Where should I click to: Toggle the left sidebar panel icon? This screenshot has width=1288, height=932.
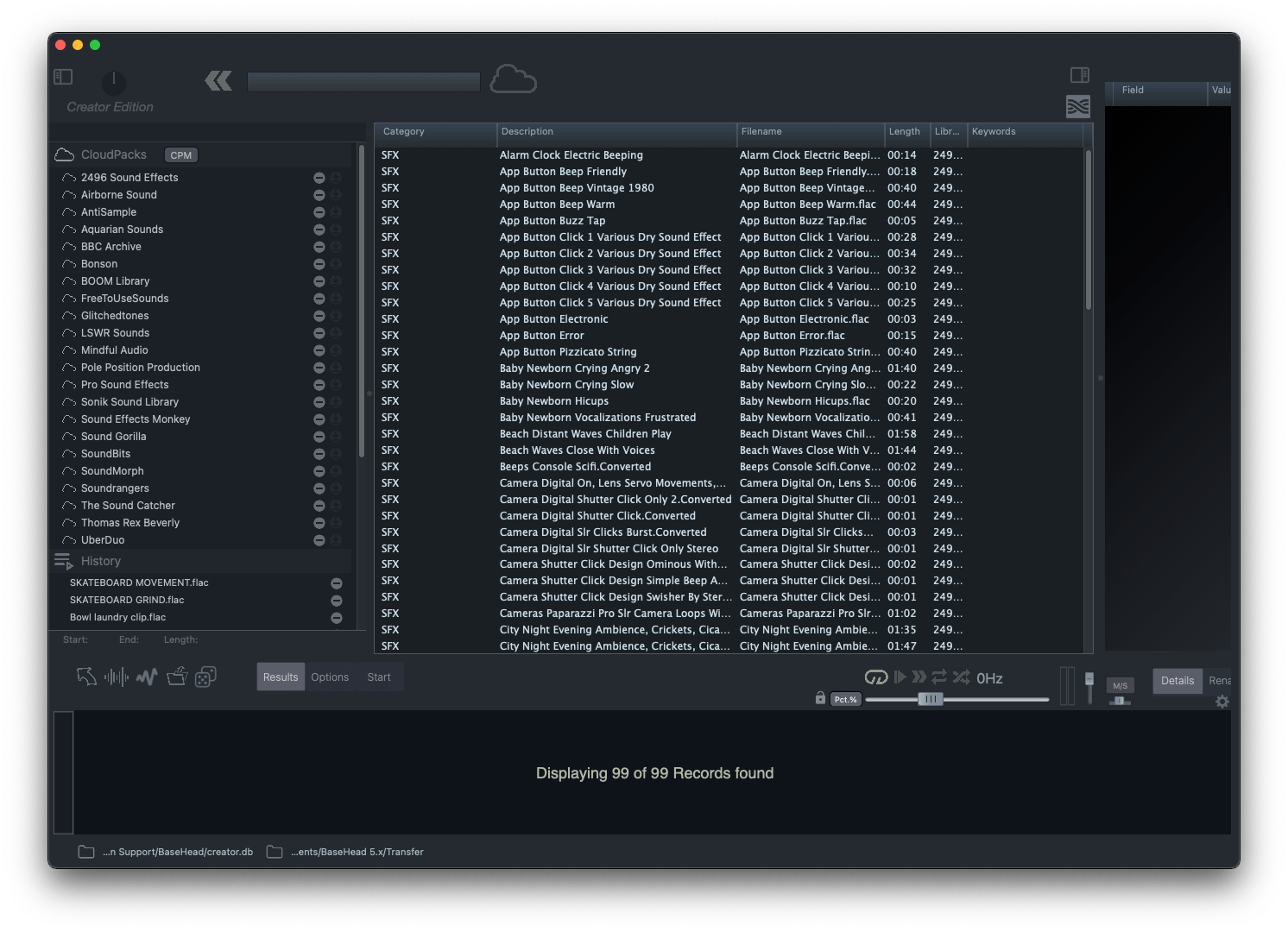pyautogui.click(x=63, y=77)
